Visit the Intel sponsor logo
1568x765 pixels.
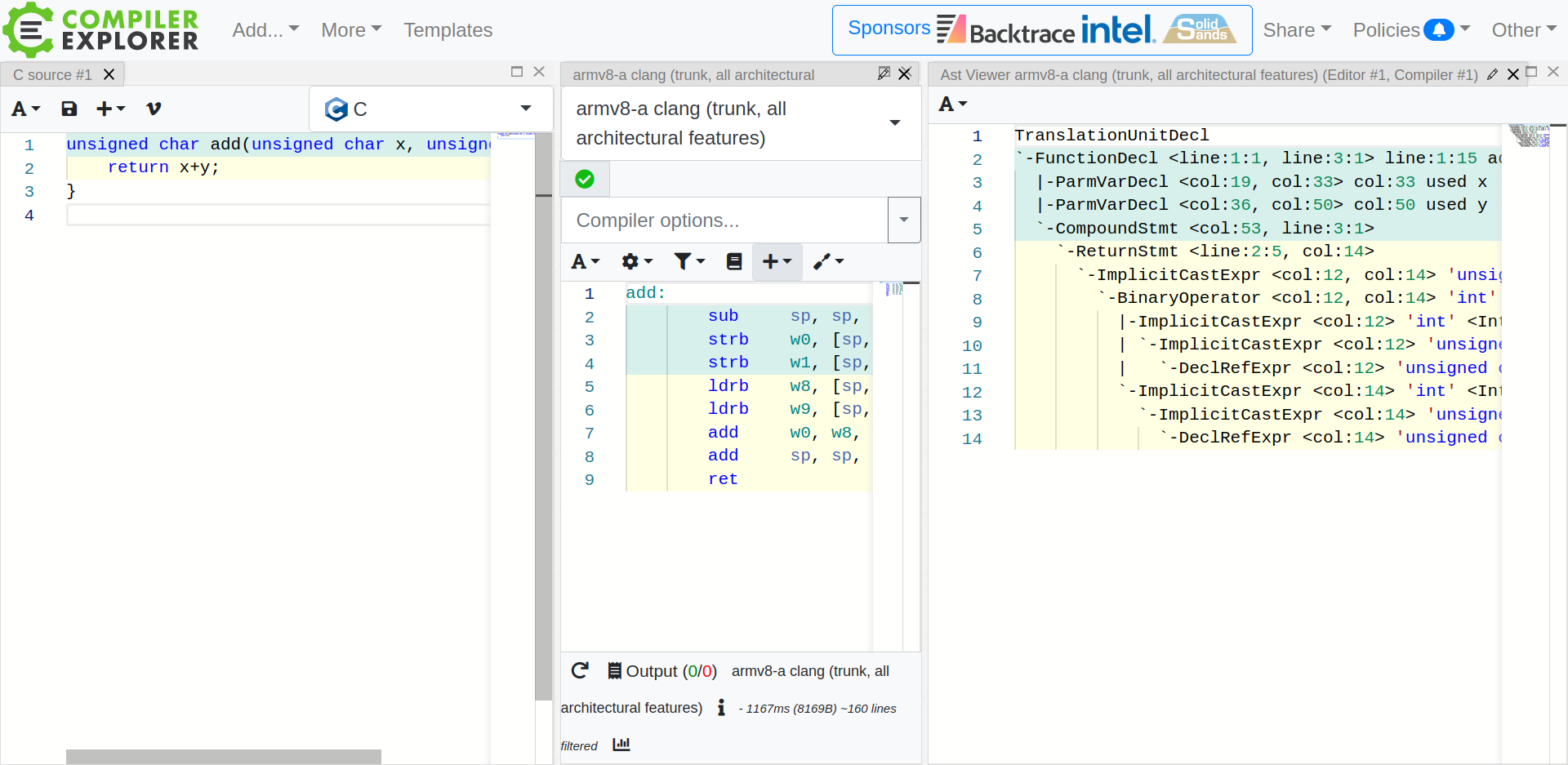[x=1118, y=29]
